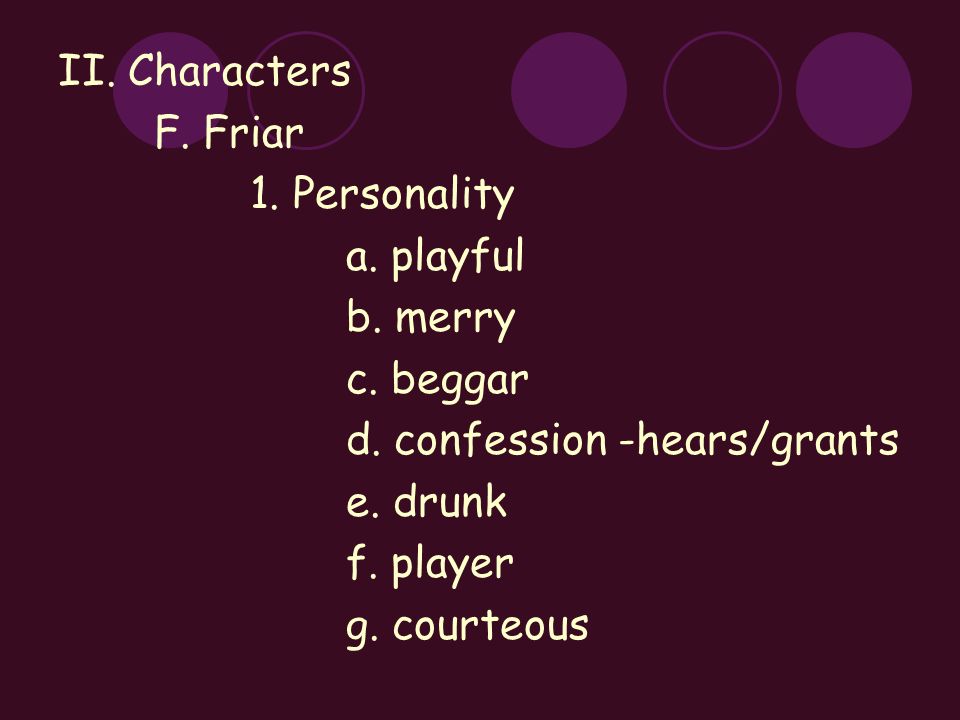This screenshot has height=720, width=960.
Task: Select the 'F. Friar' subheading
Action: [230, 132]
